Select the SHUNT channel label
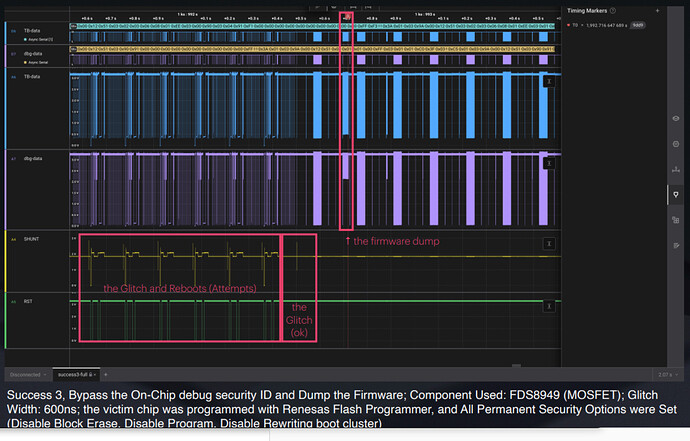The height and width of the screenshot is (441, 690). point(31,239)
